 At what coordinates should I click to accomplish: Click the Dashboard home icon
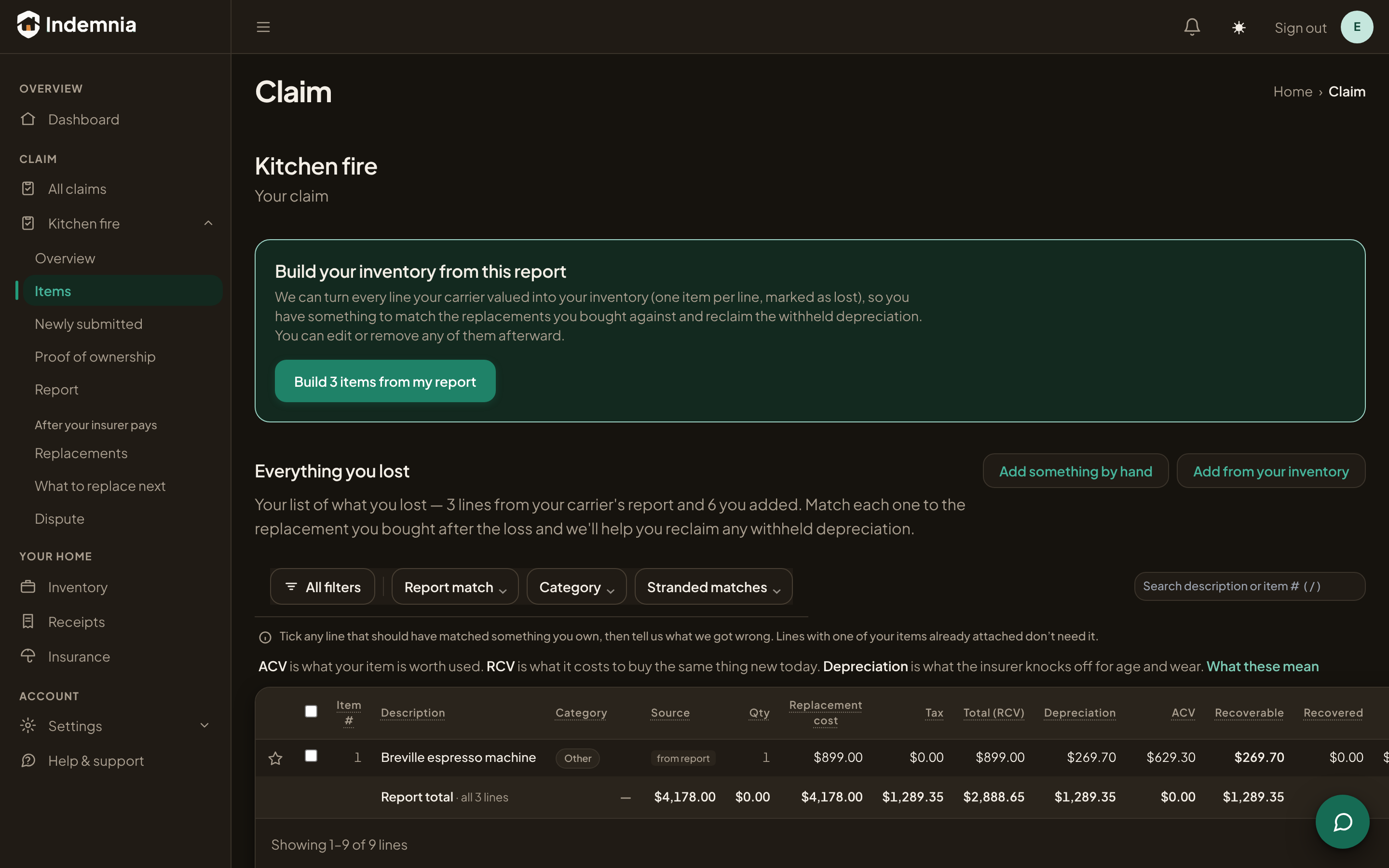(27, 119)
